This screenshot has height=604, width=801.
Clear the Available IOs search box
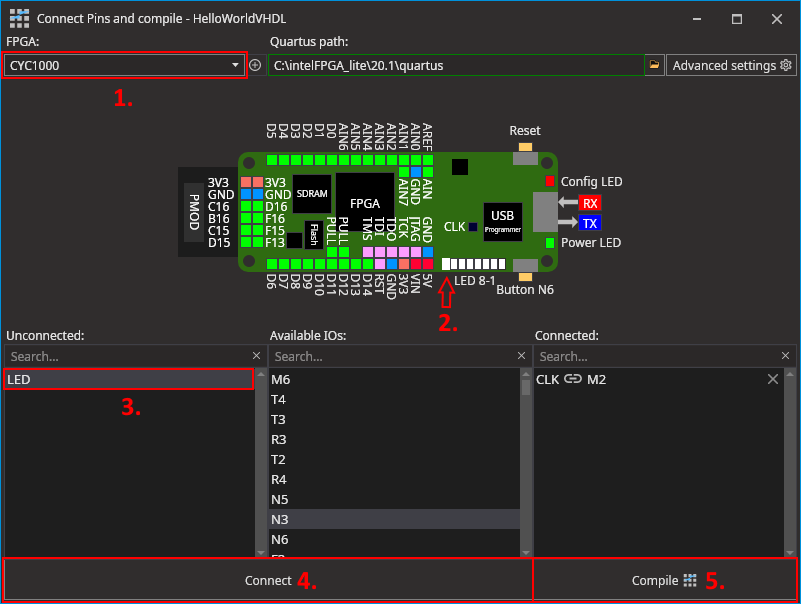coord(521,356)
